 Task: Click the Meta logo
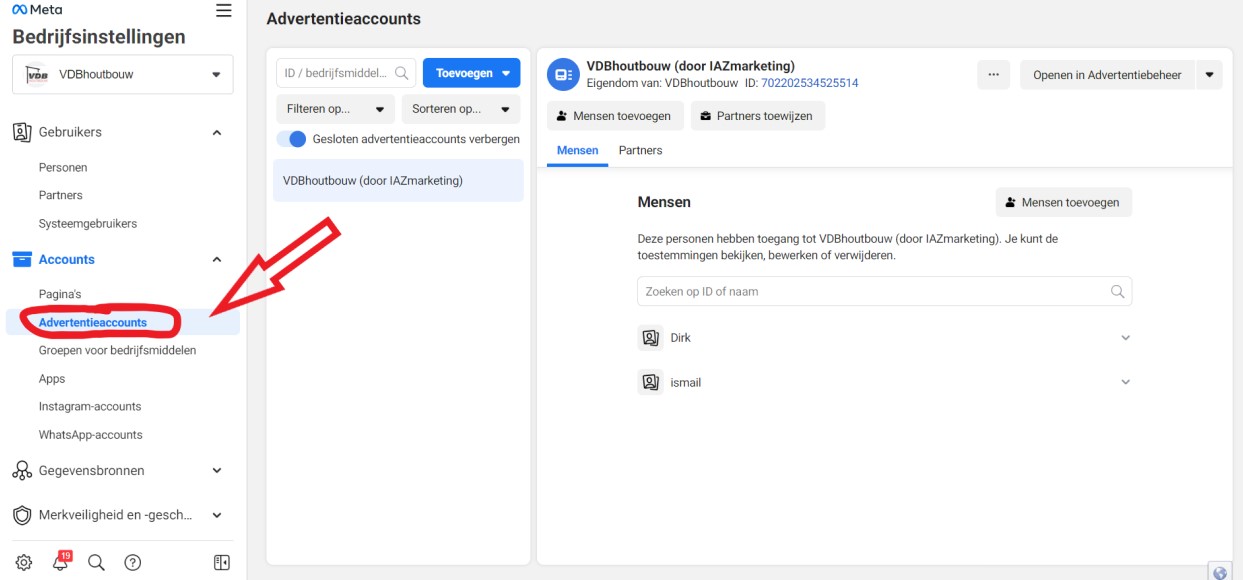tap(37, 9)
